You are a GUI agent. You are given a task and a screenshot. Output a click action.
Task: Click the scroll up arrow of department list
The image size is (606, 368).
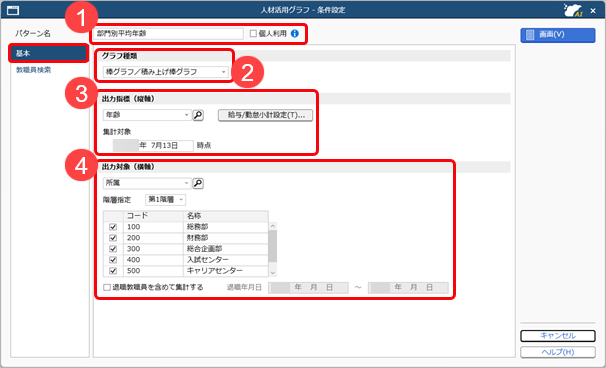click(273, 227)
